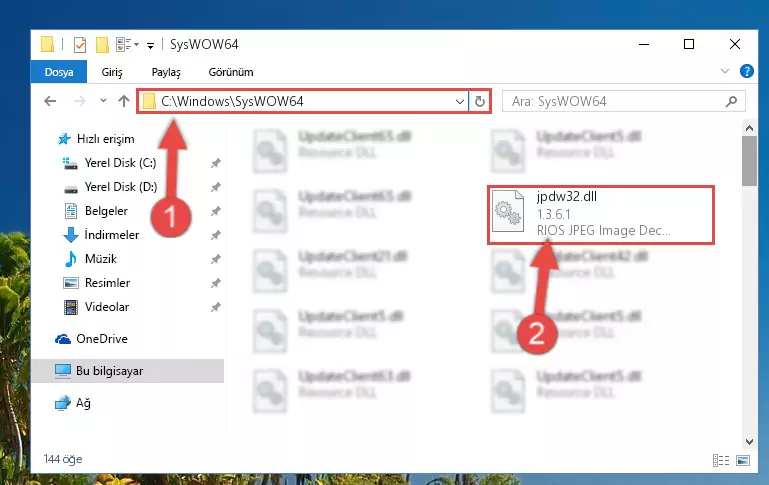Go back with the left arrow

click(50, 101)
